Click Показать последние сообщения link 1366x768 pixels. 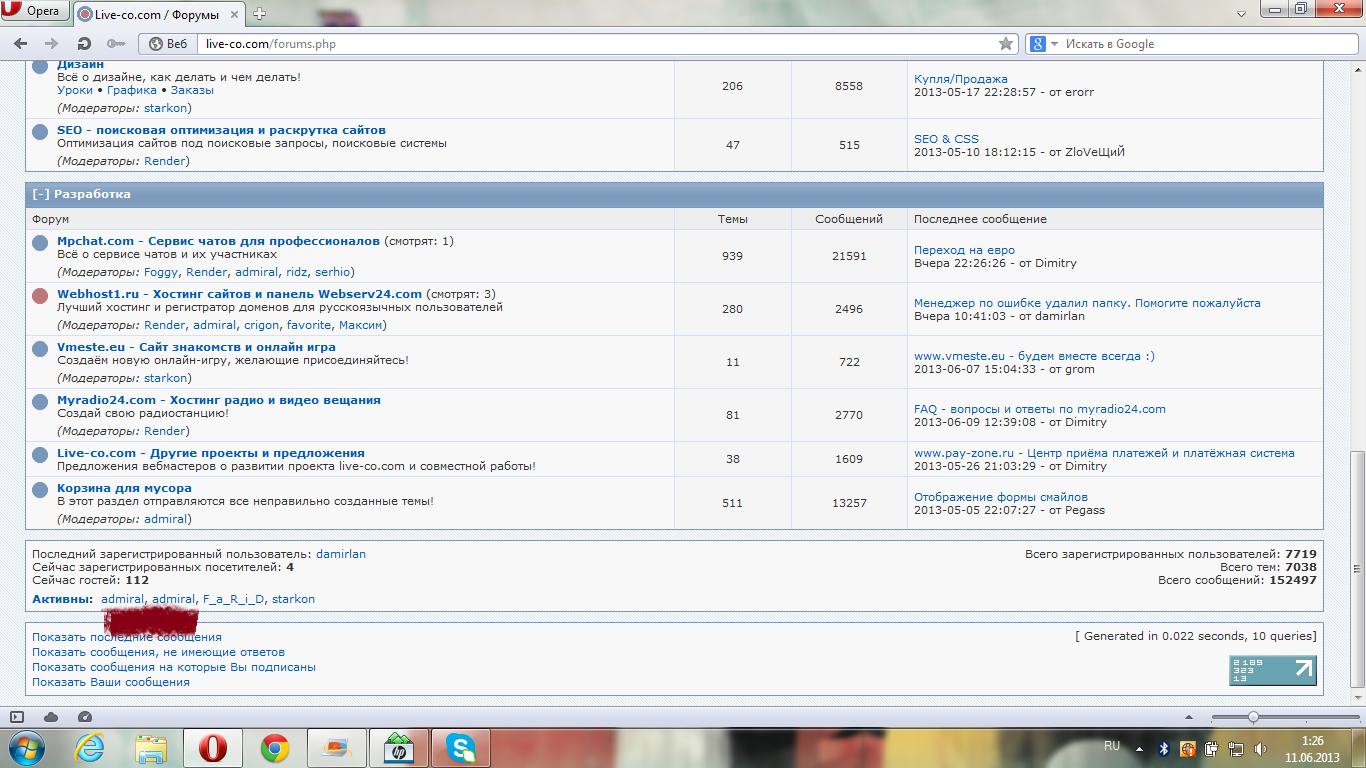click(127, 637)
